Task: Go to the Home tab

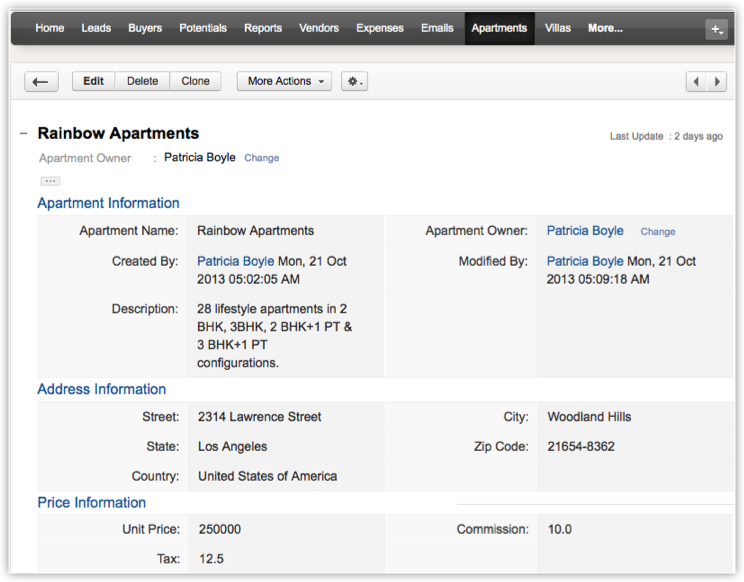Action: pos(50,28)
